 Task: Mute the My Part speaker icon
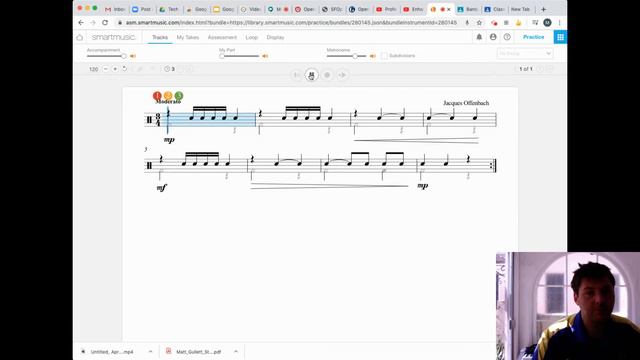(265, 56)
